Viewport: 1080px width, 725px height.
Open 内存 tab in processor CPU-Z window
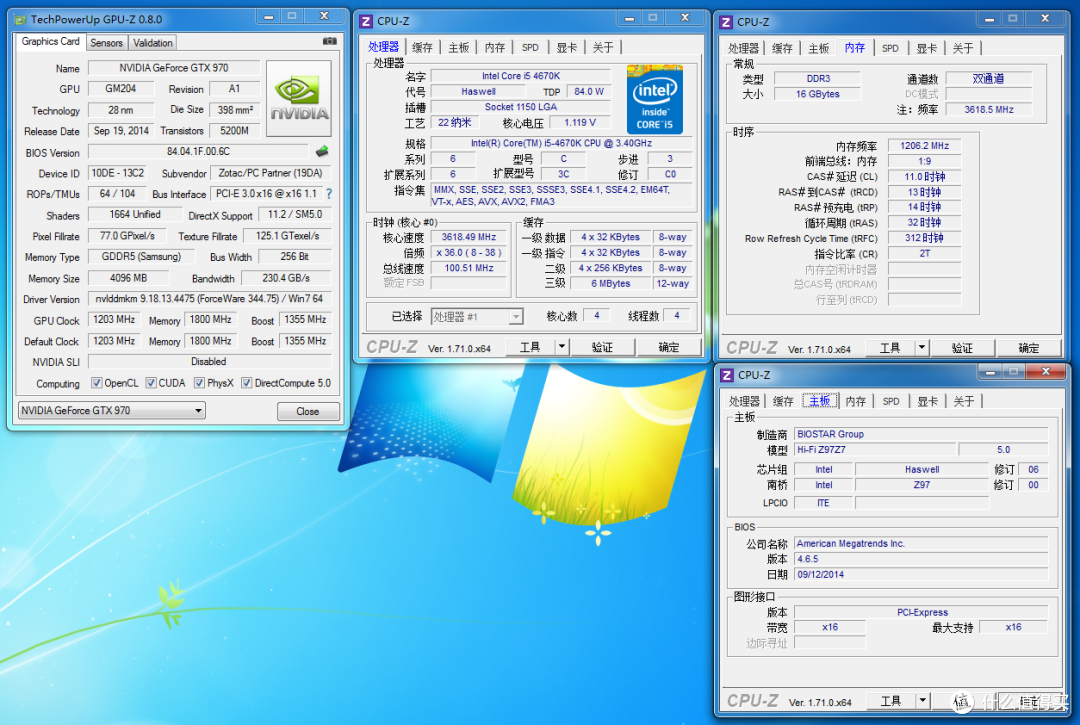495,48
